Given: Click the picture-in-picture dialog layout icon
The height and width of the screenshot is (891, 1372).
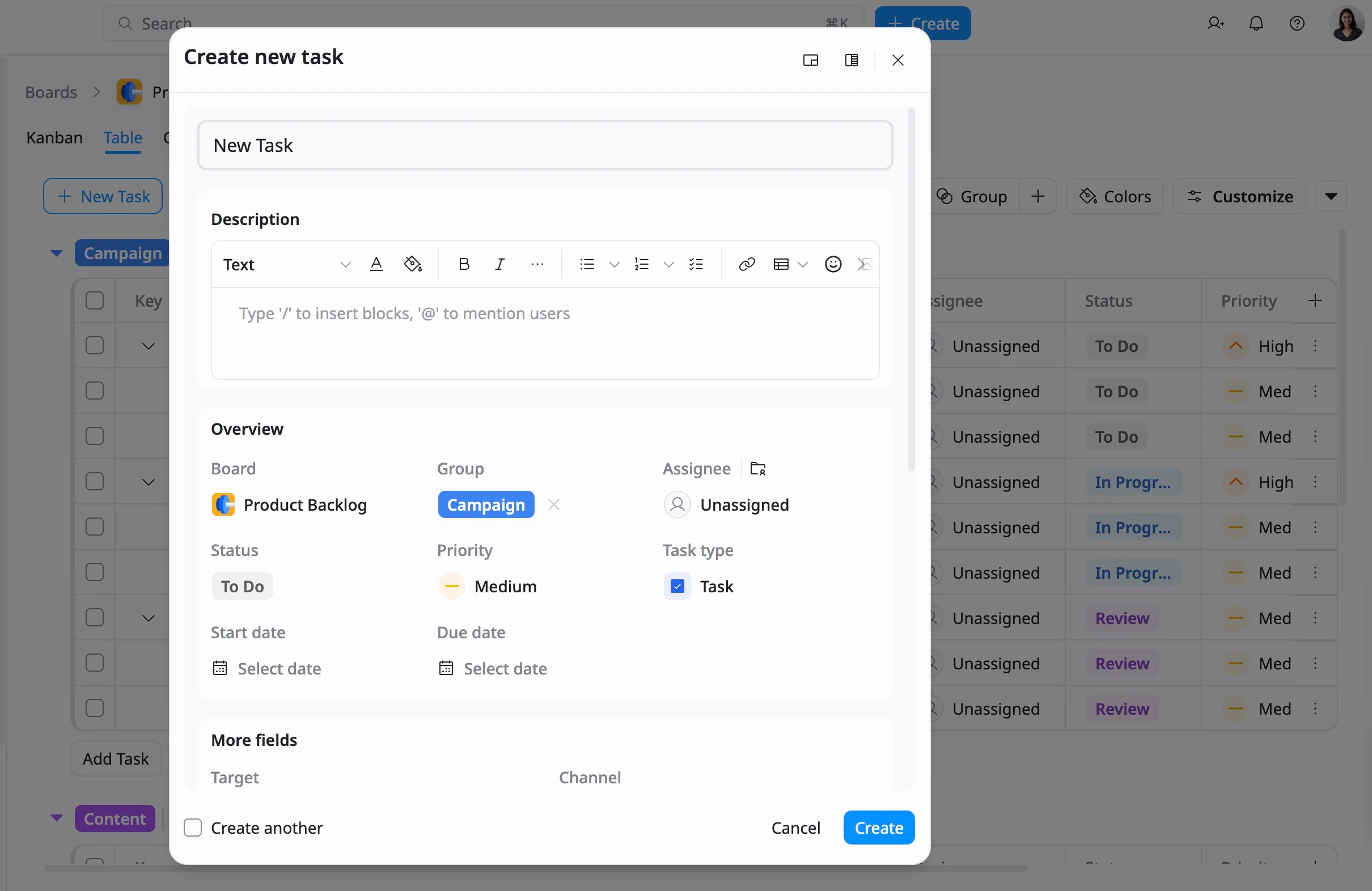Looking at the screenshot, I should click(x=811, y=60).
